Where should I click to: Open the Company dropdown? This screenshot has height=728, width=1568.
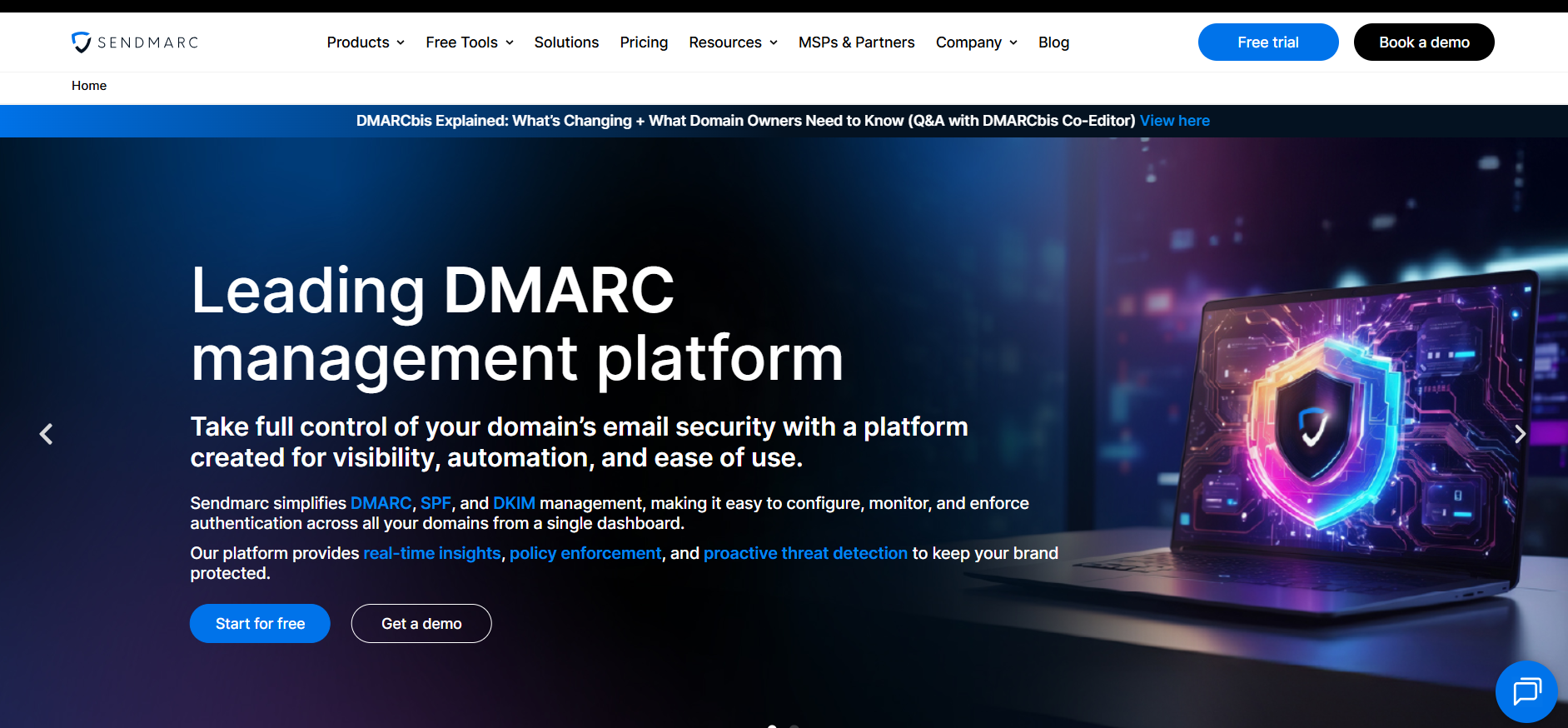976,42
